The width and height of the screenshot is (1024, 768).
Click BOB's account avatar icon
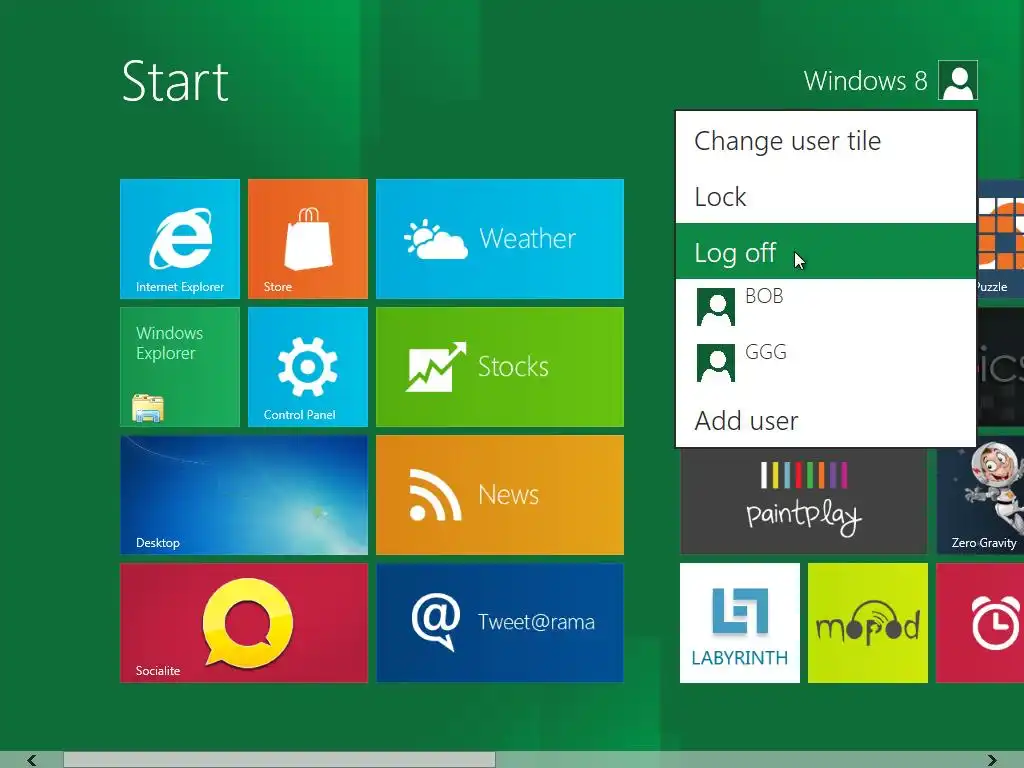point(716,307)
